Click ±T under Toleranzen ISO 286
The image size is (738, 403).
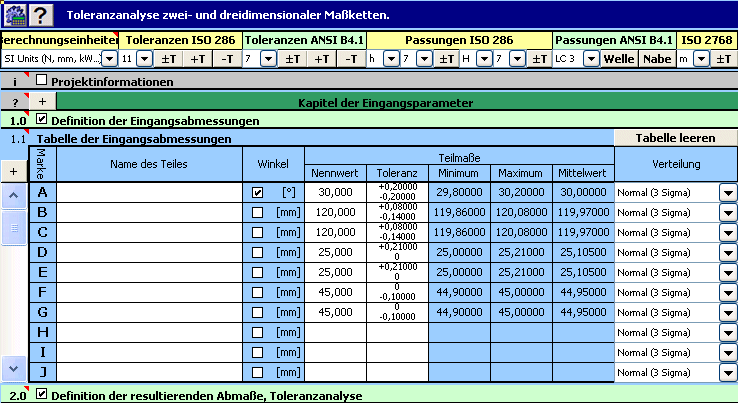(168, 59)
